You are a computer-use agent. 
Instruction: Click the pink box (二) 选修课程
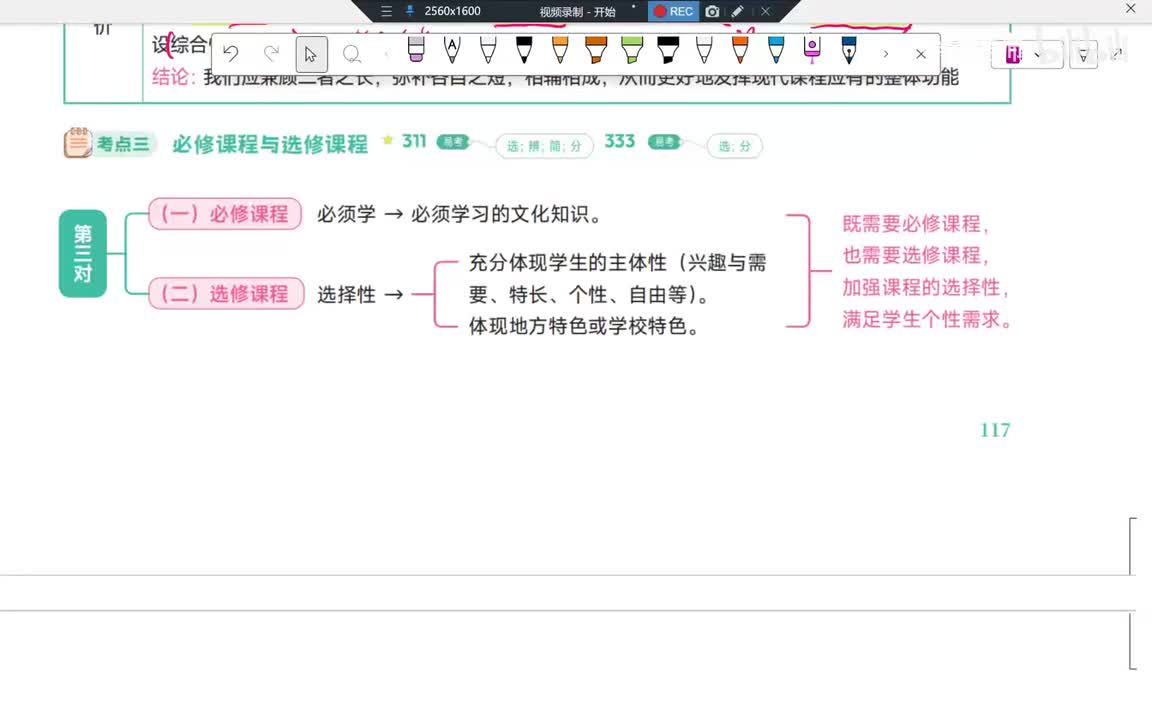[226, 294]
